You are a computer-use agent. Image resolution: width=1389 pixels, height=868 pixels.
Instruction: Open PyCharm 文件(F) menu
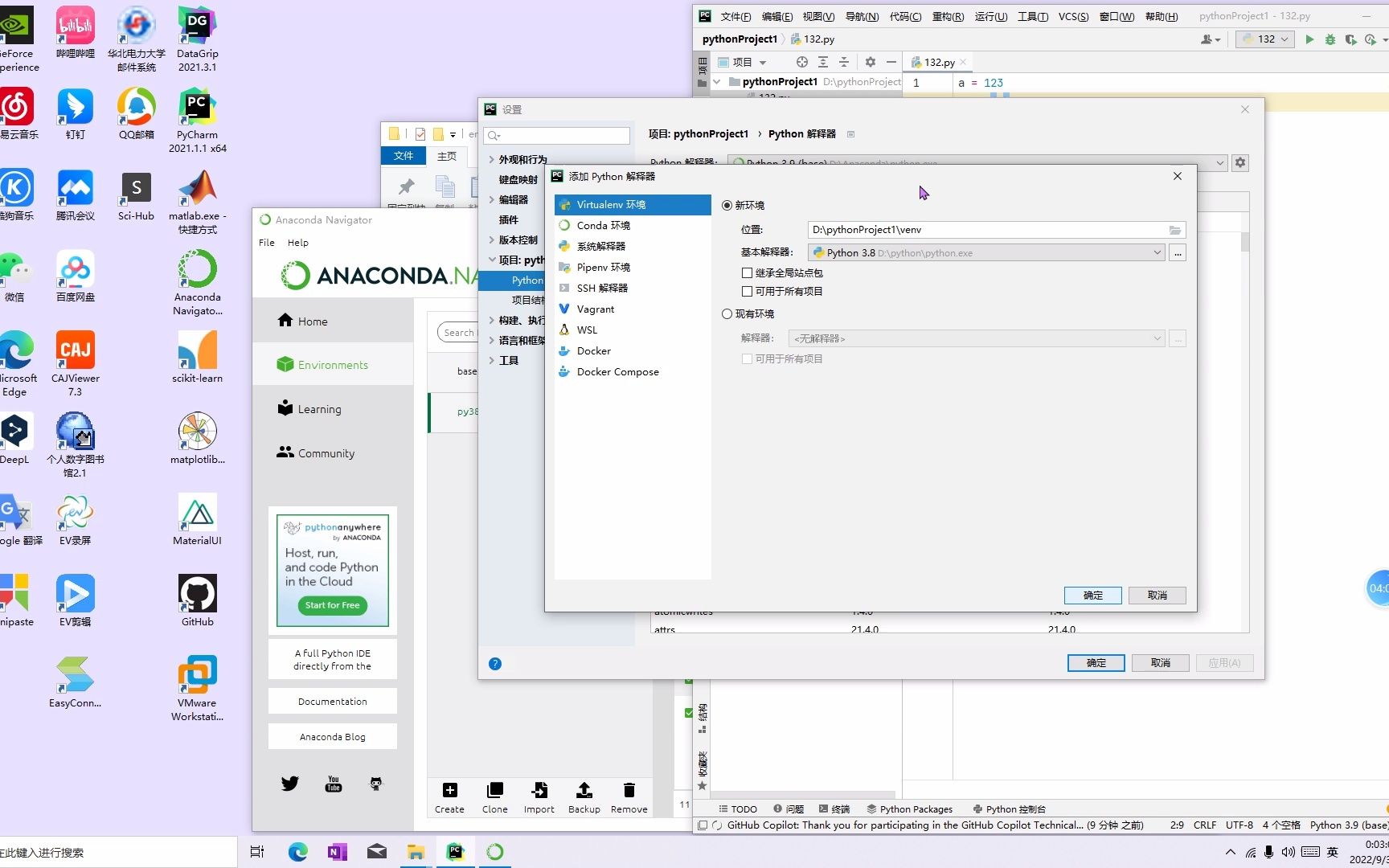[x=735, y=16]
